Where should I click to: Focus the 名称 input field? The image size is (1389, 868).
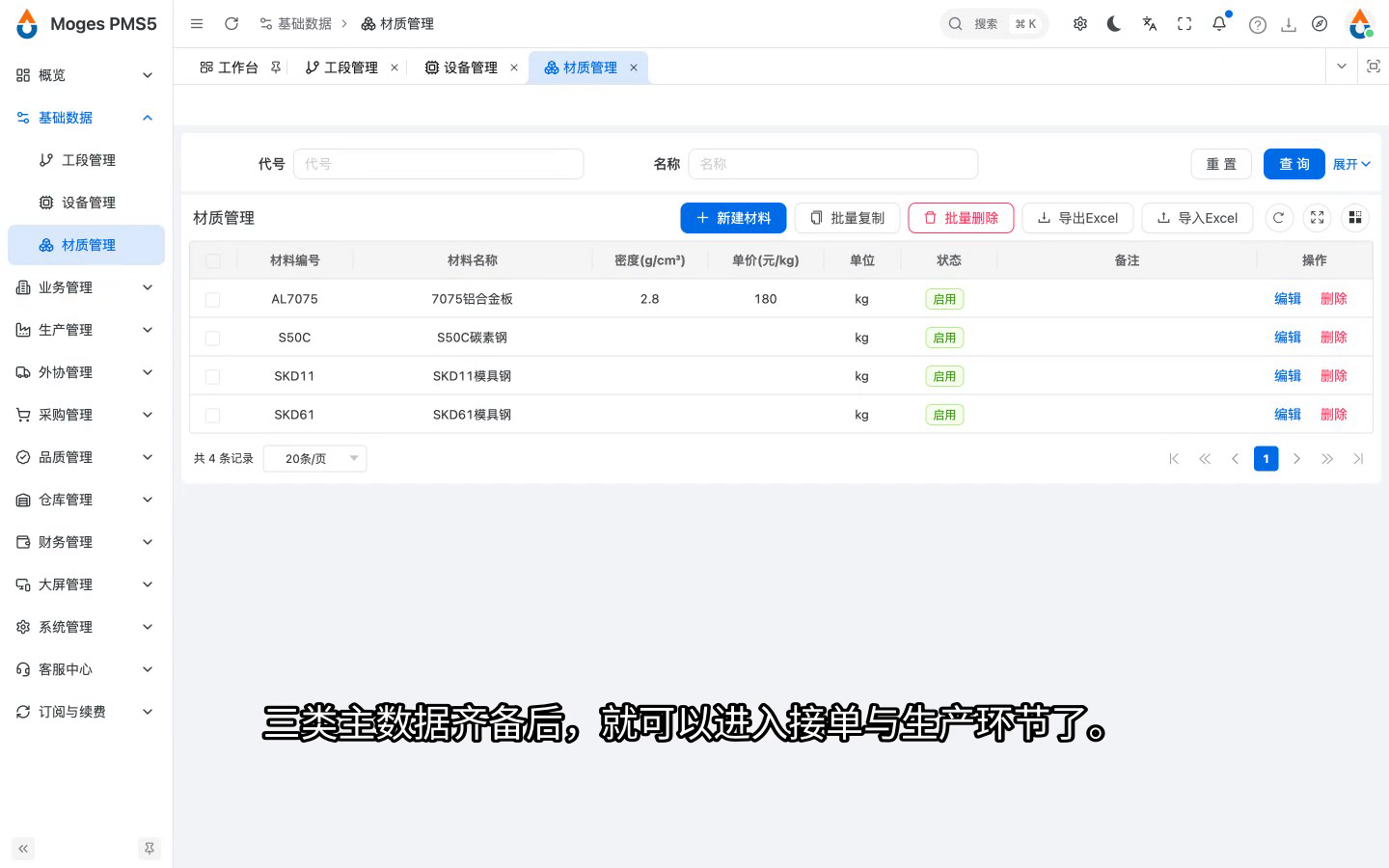833,164
